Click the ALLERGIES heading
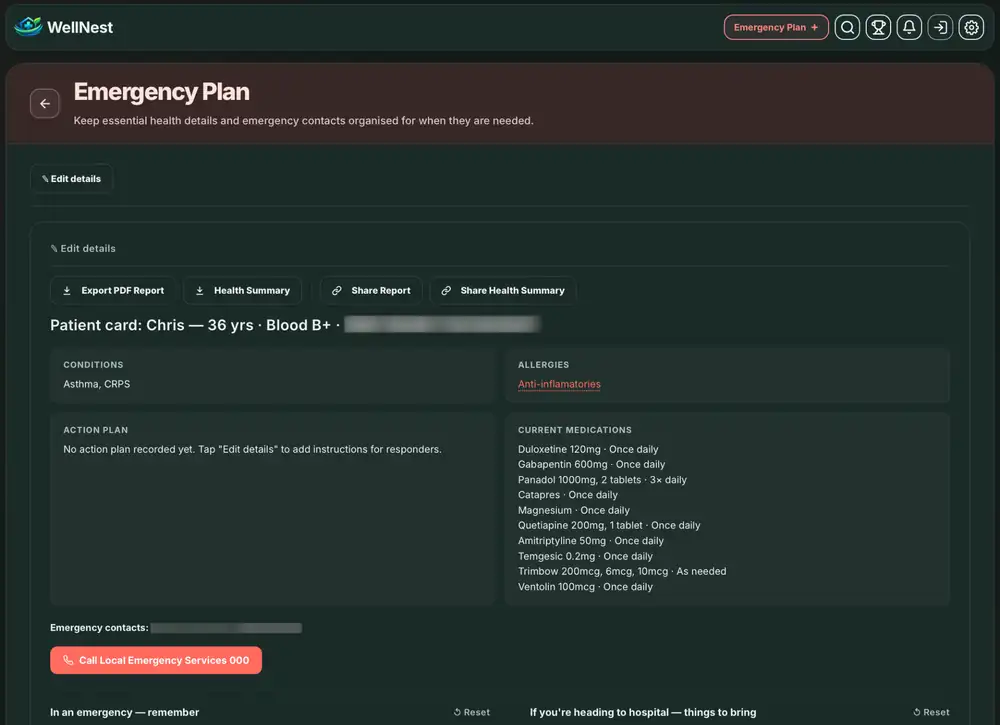 tap(543, 365)
